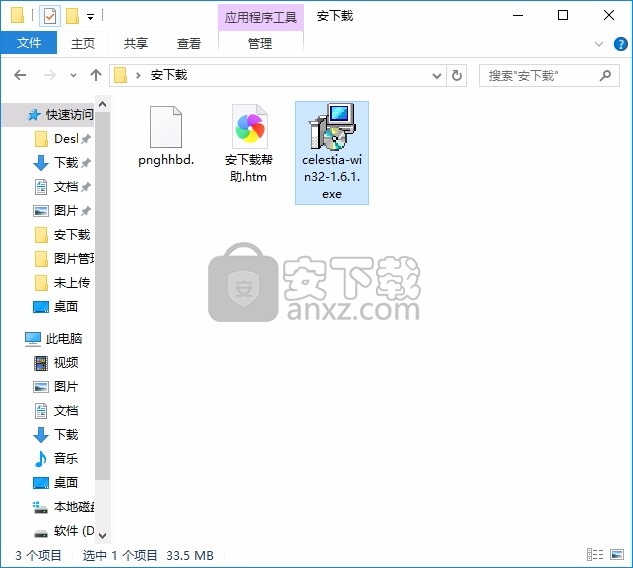This screenshot has width=633, height=568.
Task: Open 图片 under 此电脑
Action: click(57, 386)
